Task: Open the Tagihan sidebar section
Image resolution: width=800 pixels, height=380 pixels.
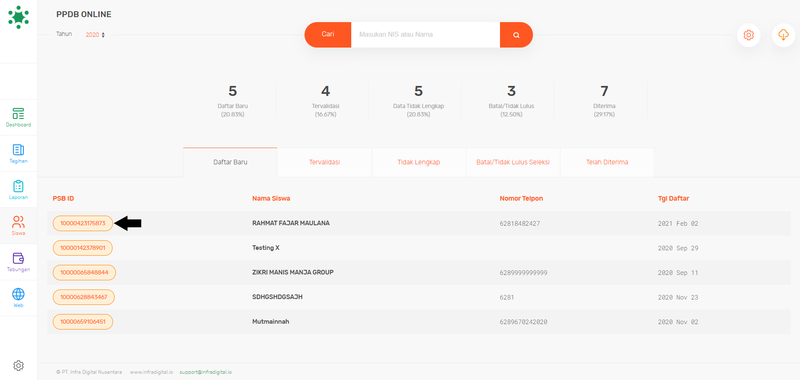Action: (x=18, y=154)
